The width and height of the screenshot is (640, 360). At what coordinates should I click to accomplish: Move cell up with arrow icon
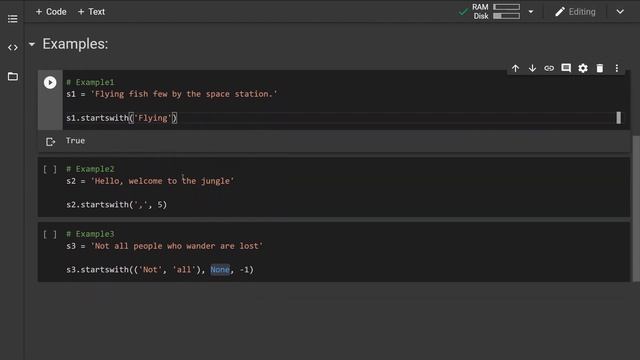tap(516, 68)
